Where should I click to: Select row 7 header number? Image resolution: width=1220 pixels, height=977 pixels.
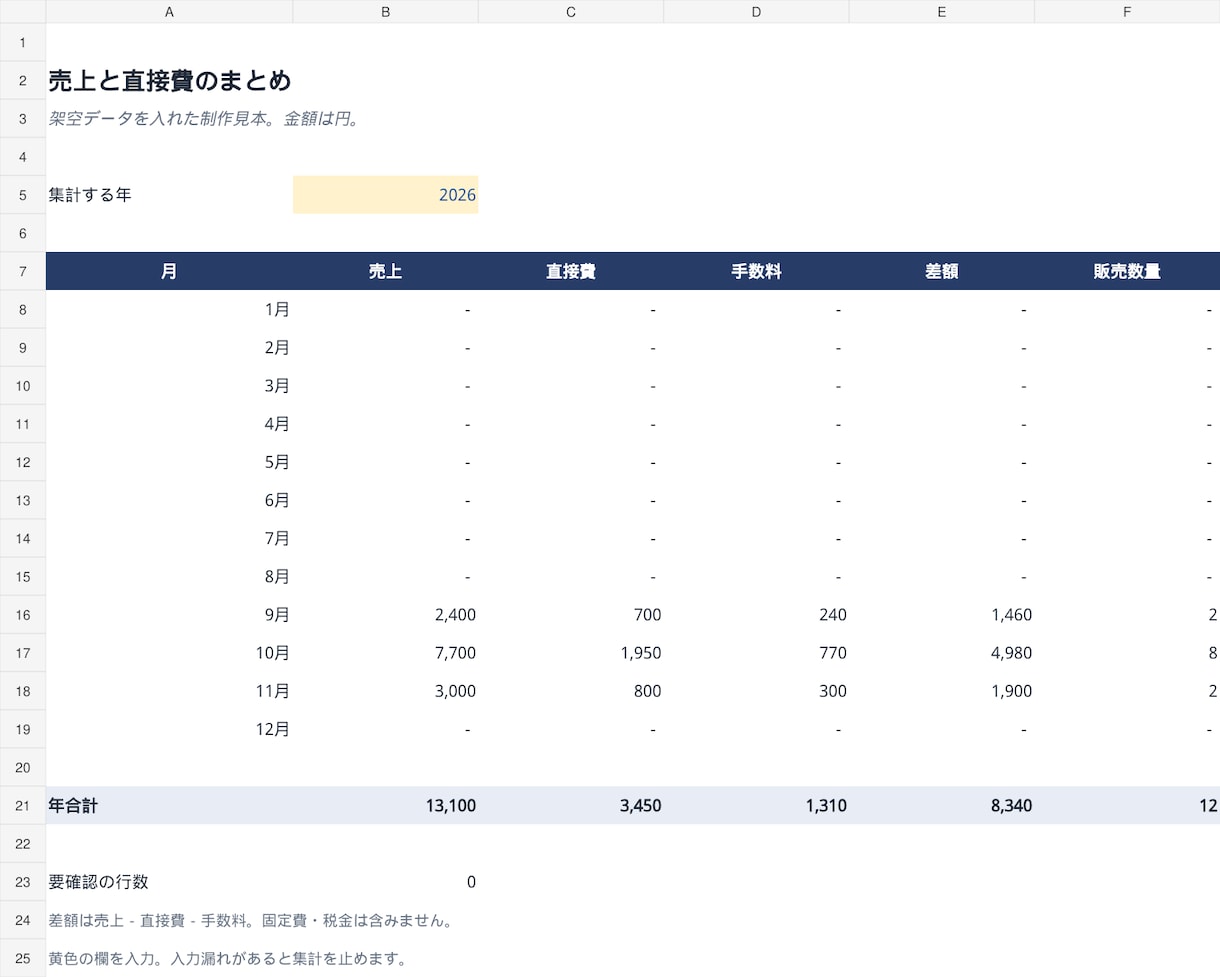tap(23, 271)
